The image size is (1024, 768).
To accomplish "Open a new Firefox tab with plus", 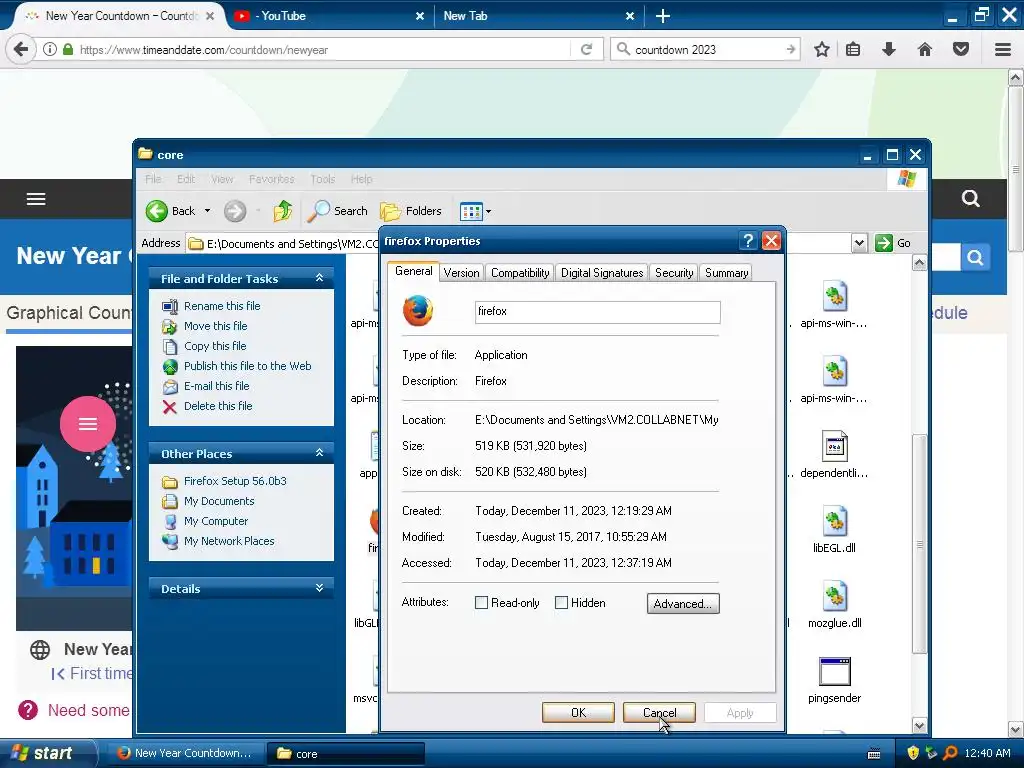I will tap(663, 16).
